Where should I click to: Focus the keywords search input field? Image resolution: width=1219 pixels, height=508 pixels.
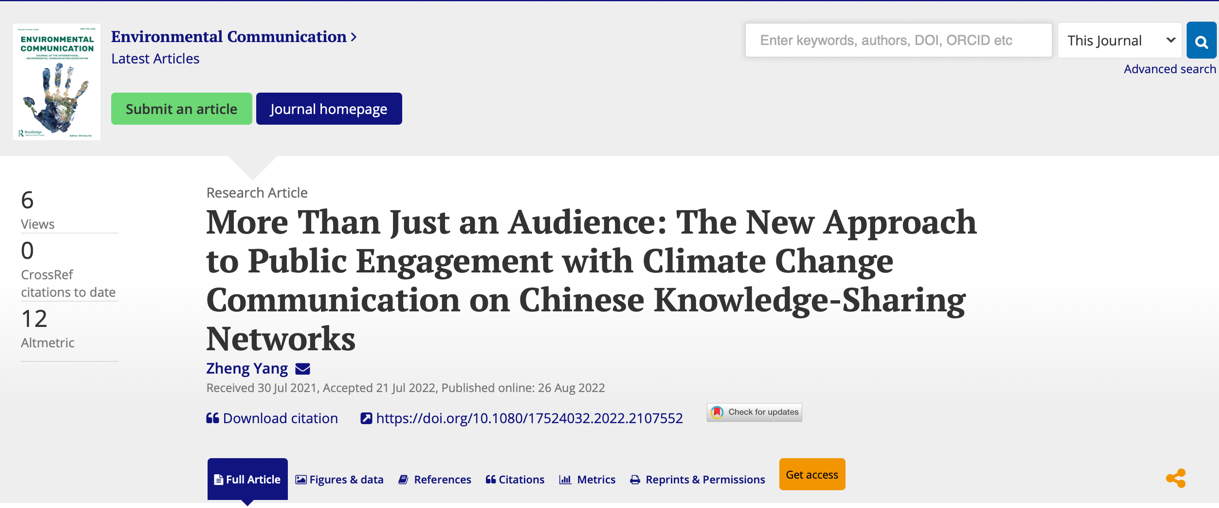(x=898, y=41)
